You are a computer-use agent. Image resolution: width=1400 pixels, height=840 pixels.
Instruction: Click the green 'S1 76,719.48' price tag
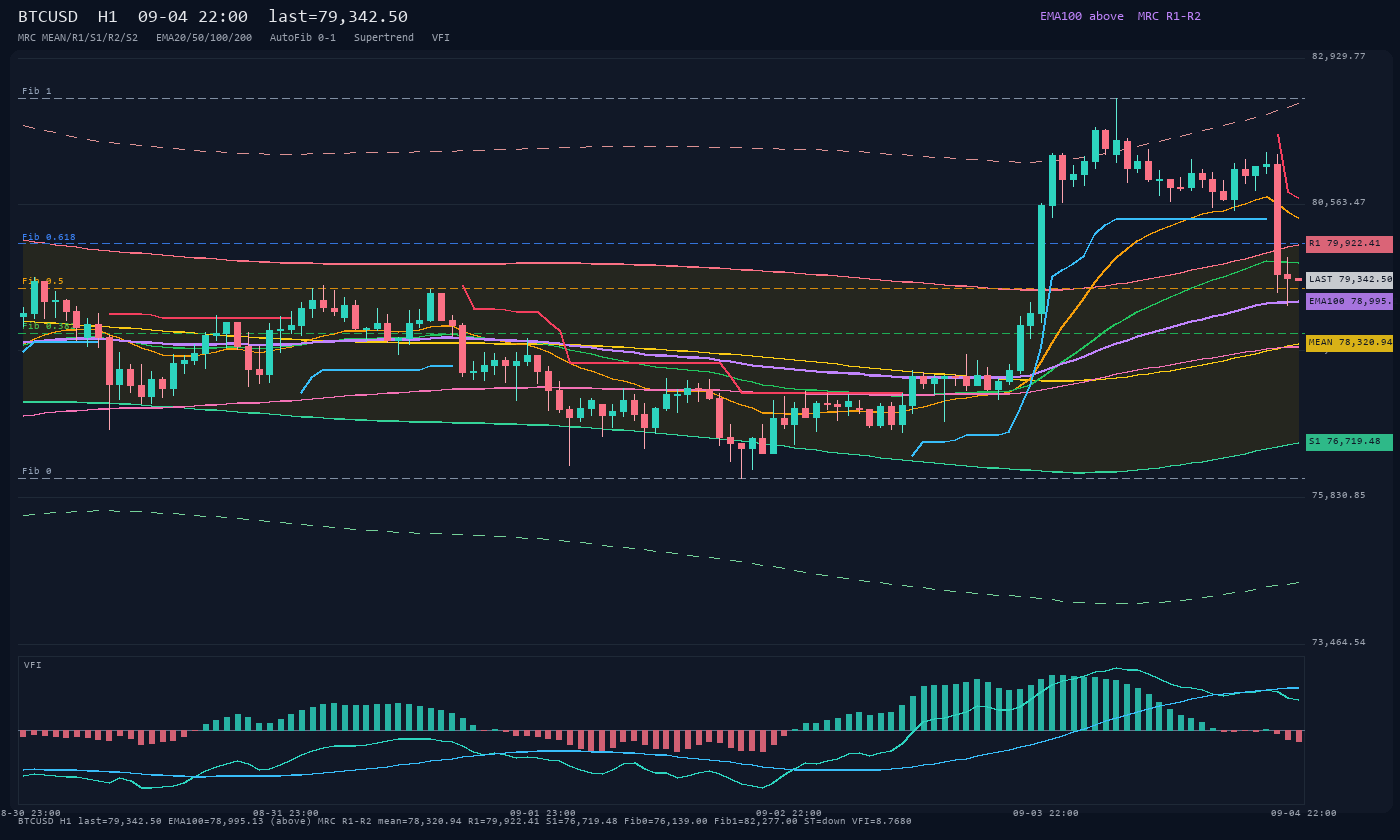pyautogui.click(x=1349, y=442)
